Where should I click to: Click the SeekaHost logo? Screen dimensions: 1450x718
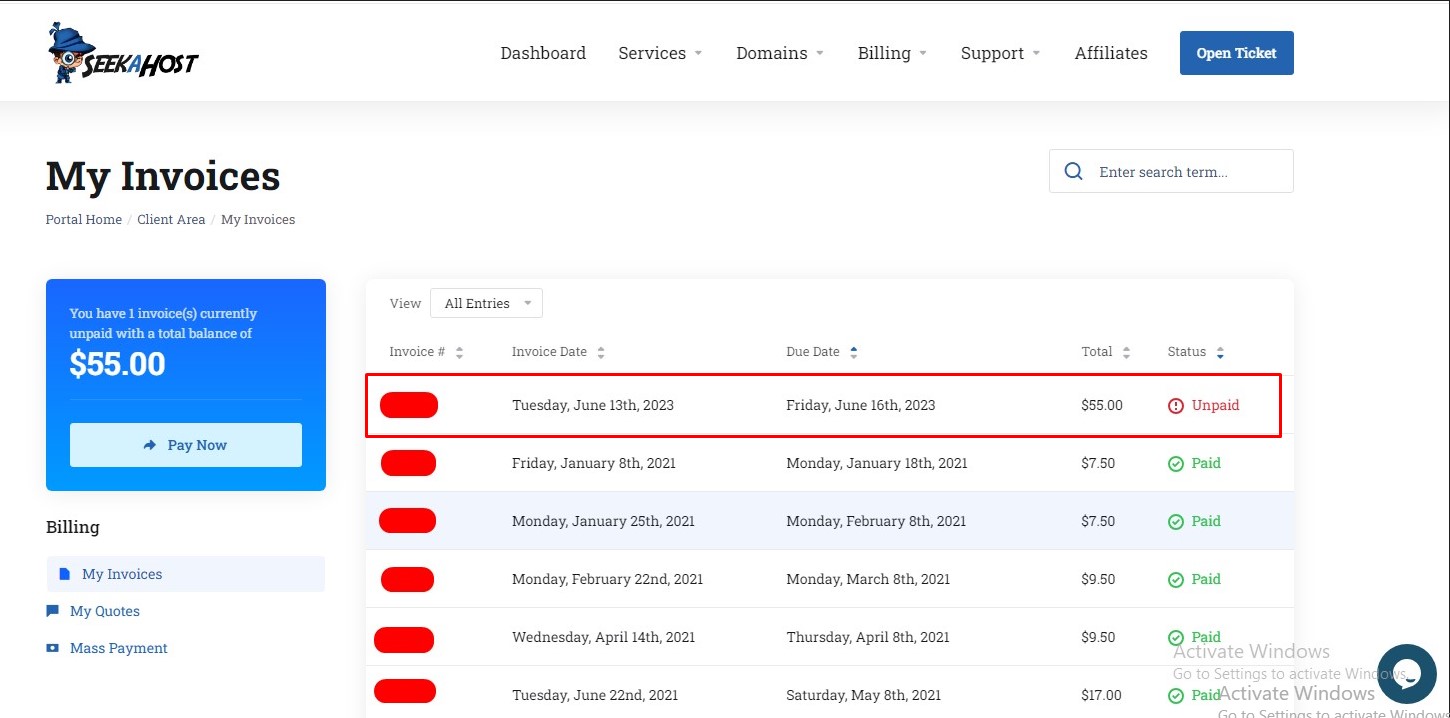point(122,54)
